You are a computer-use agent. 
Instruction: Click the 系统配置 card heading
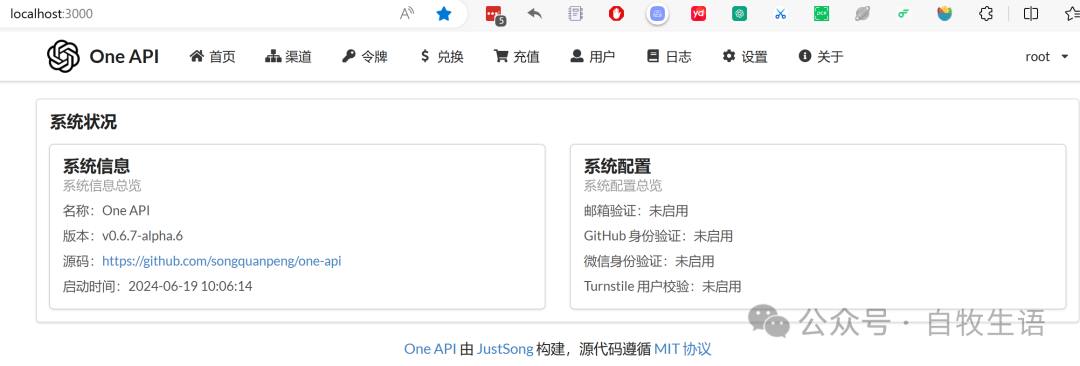(617, 166)
